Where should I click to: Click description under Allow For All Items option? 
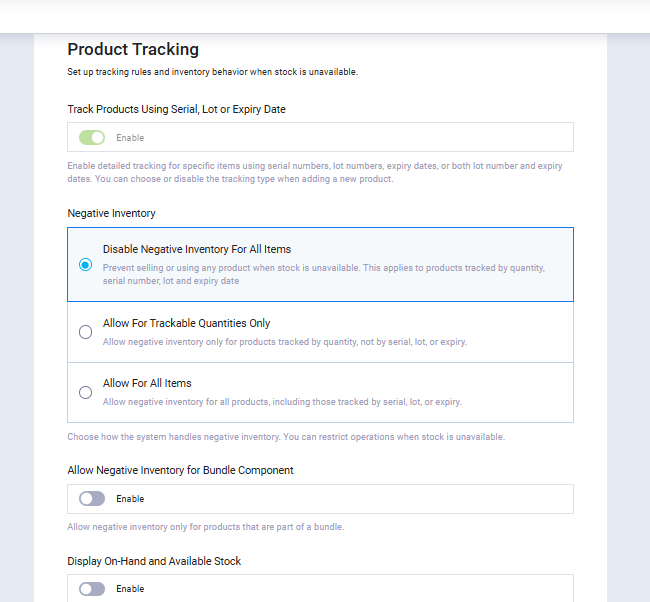click(281, 402)
